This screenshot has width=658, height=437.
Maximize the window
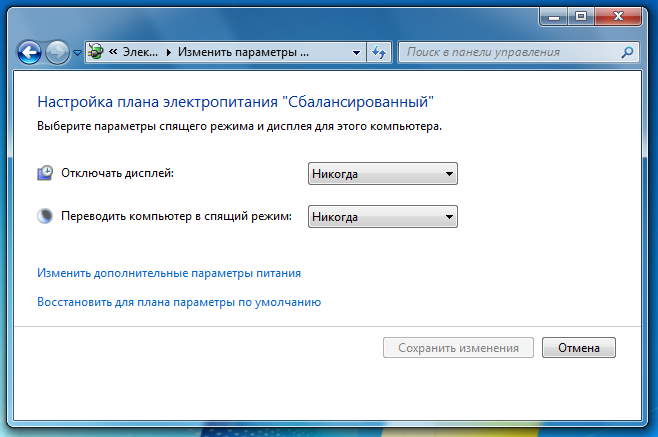pos(581,17)
